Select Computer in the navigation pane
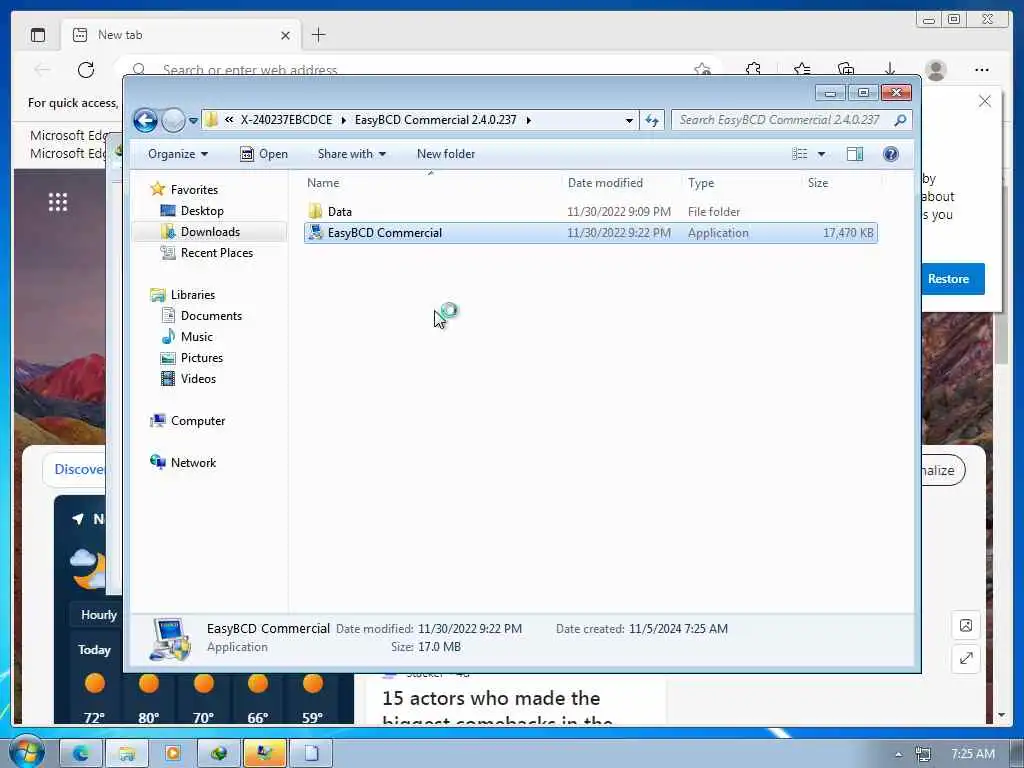This screenshot has width=1024, height=768. [x=198, y=421]
